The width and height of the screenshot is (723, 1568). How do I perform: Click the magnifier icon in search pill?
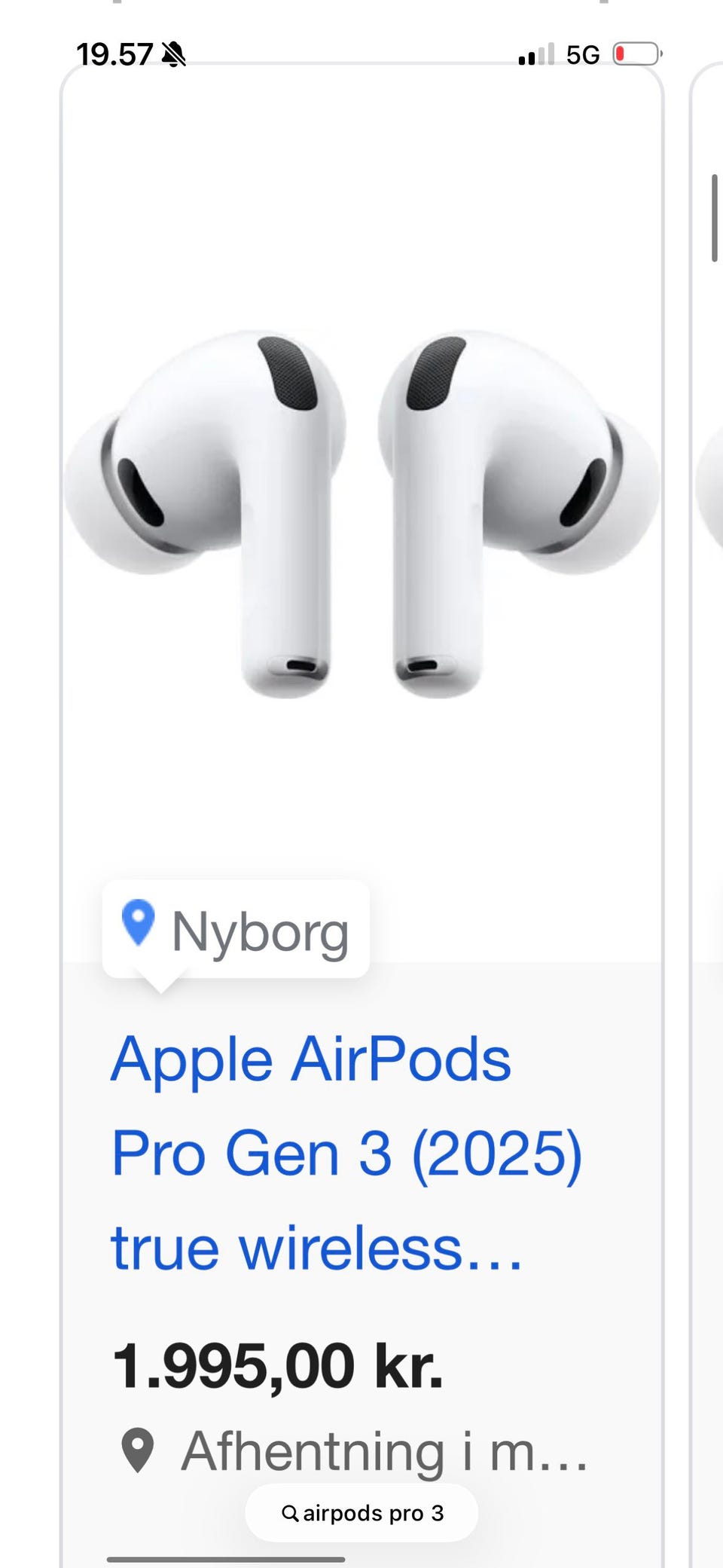click(290, 1513)
